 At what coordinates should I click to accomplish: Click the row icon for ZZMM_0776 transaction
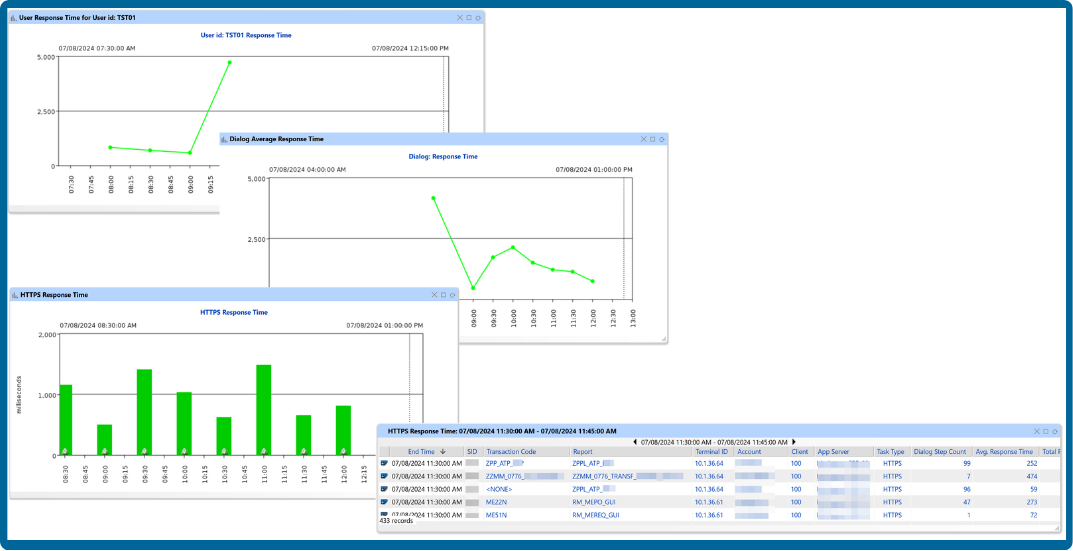tap(385, 476)
